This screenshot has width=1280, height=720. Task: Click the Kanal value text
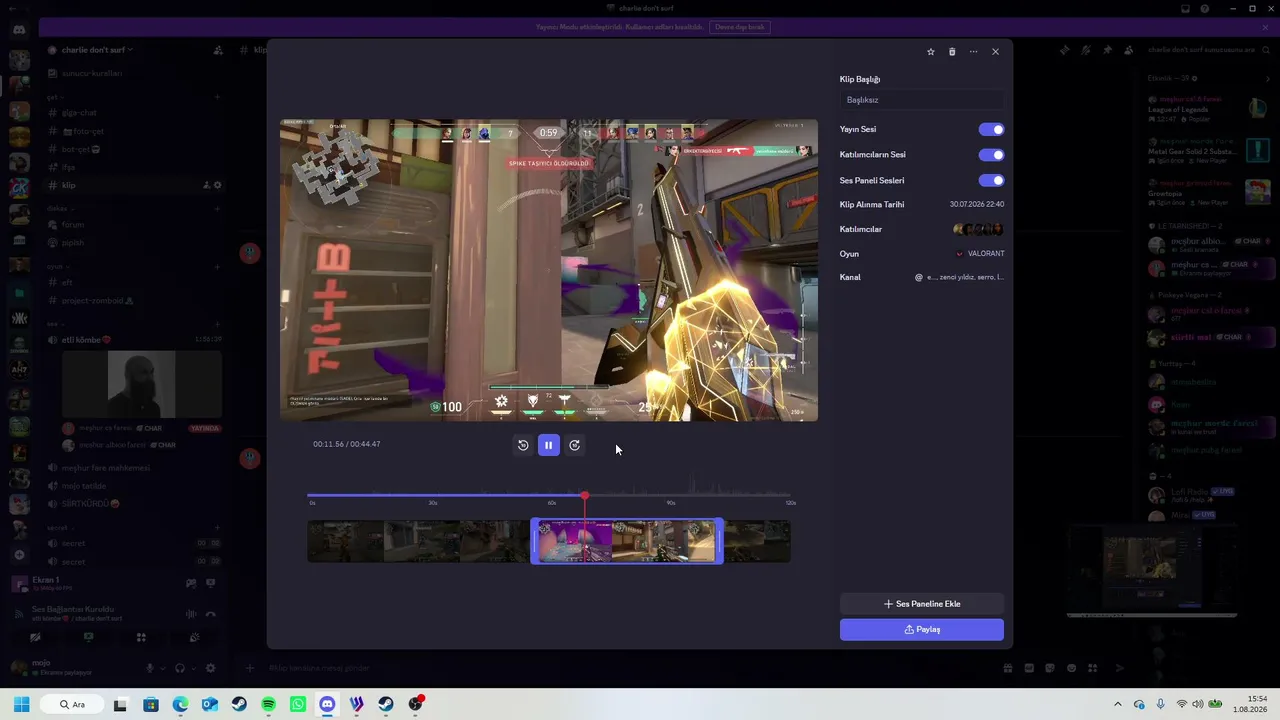point(965,277)
